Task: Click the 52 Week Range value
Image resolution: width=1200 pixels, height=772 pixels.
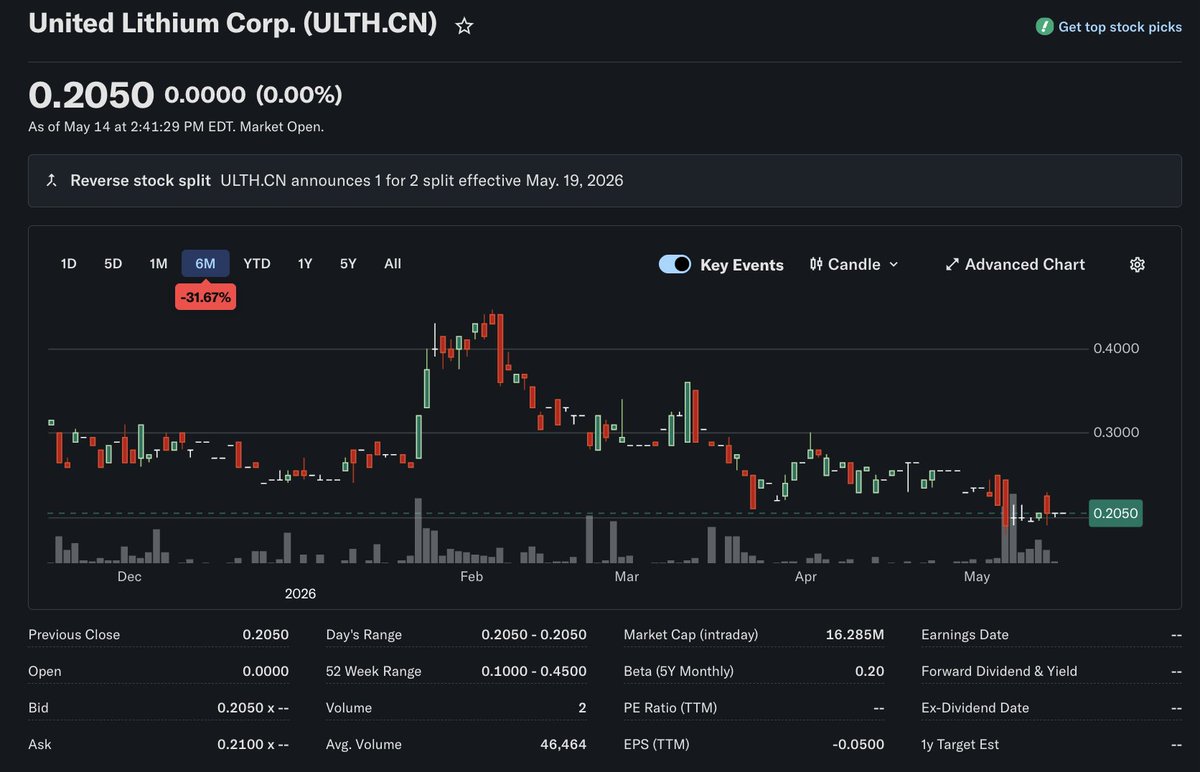Action: click(x=534, y=671)
